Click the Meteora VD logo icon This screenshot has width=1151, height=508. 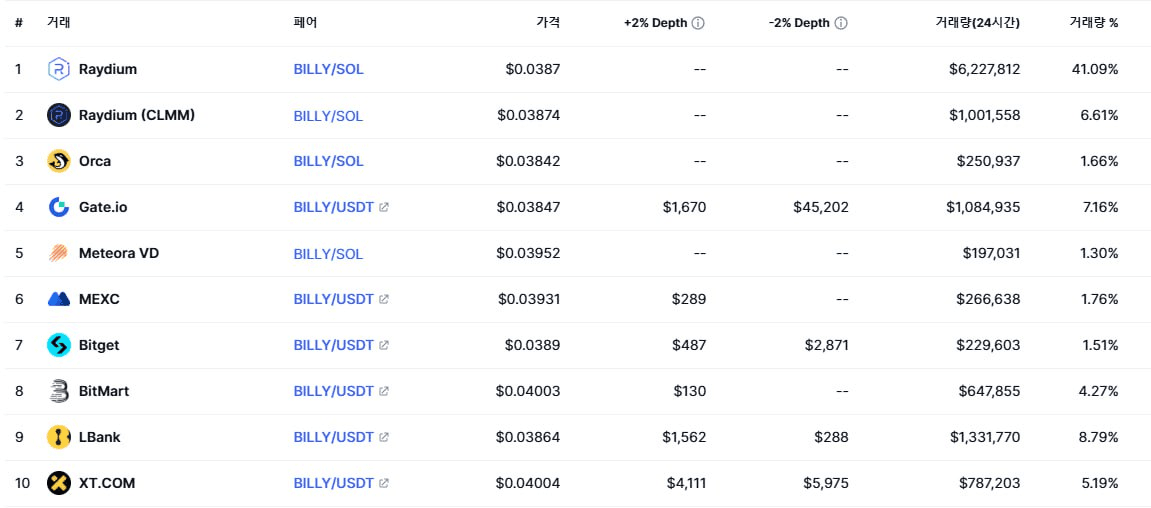pyautogui.click(x=59, y=253)
